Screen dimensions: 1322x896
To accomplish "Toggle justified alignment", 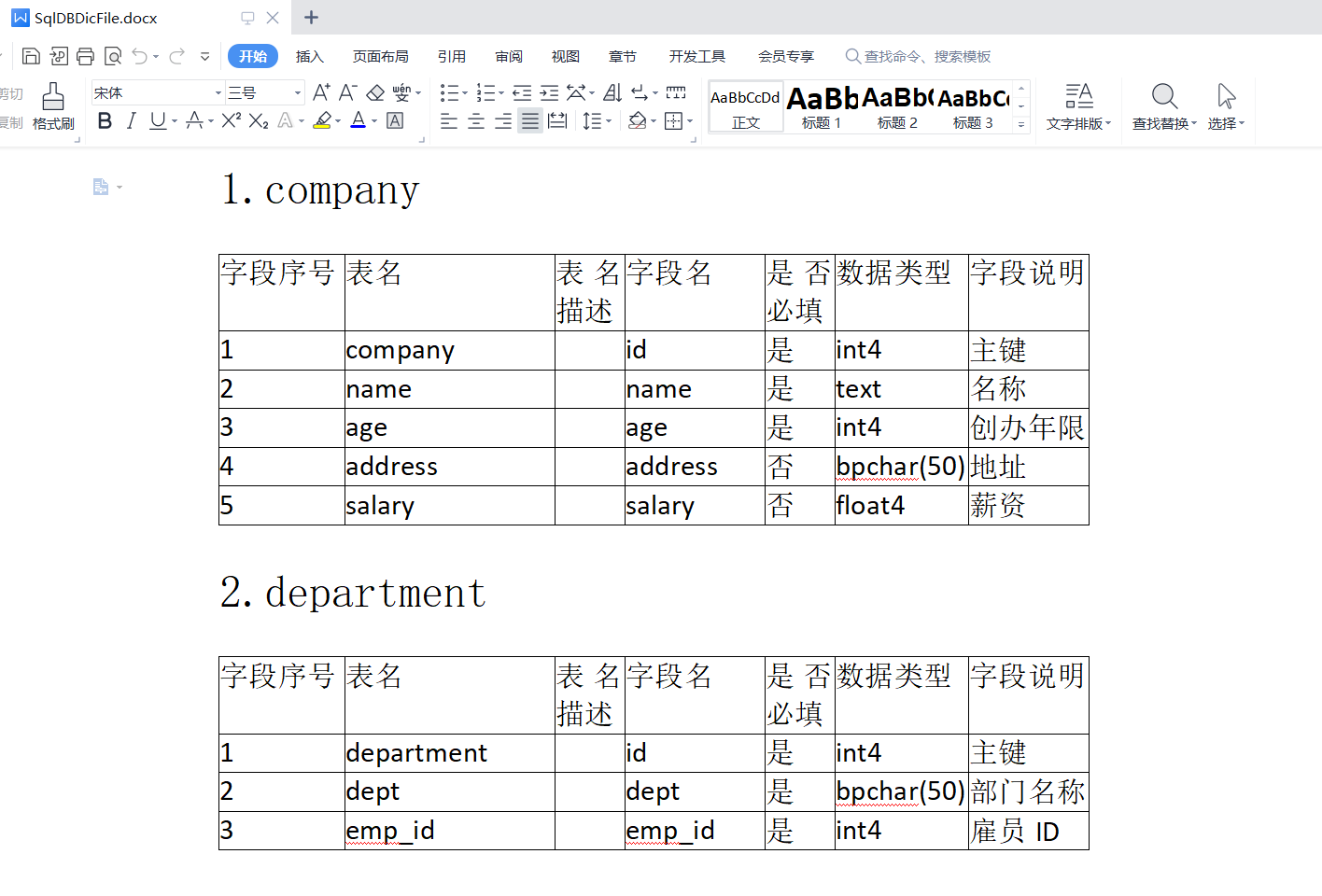I will (x=530, y=120).
